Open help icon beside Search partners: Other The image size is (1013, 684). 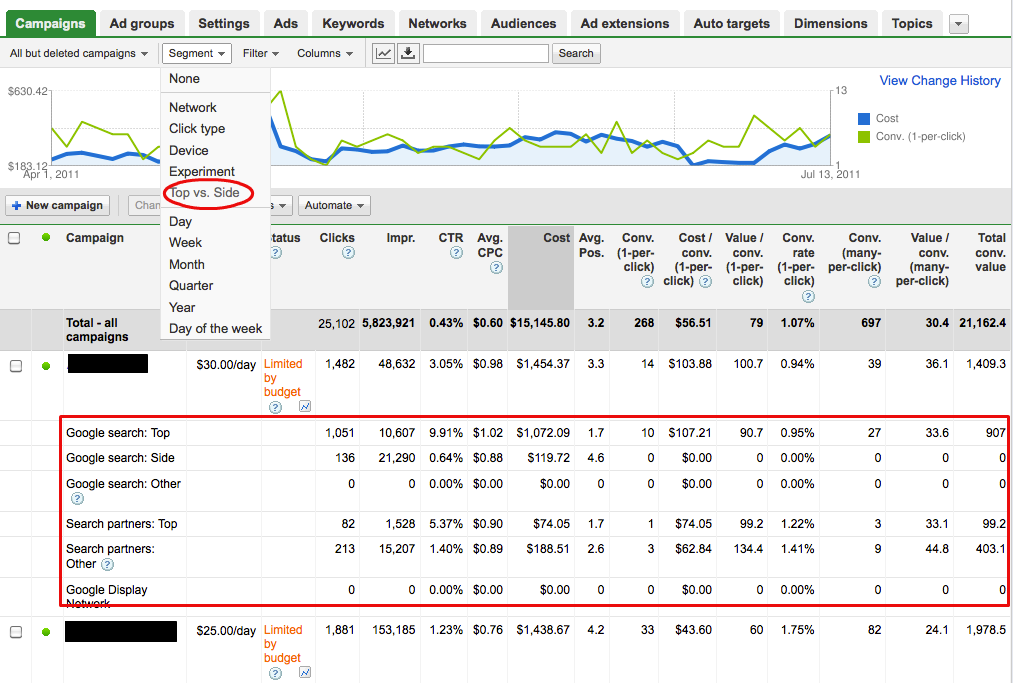pos(108,565)
